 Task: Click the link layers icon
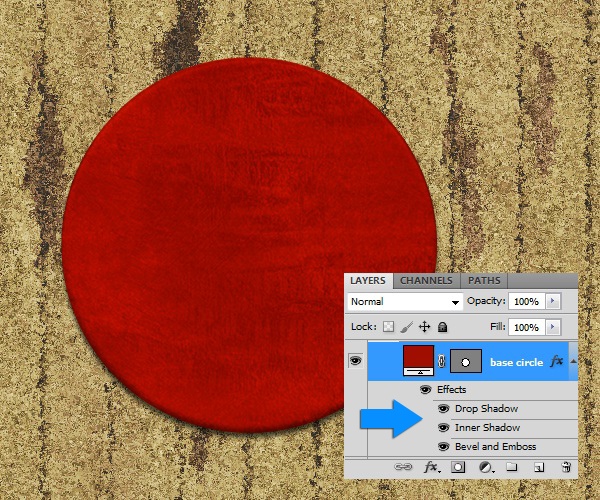coord(404,466)
